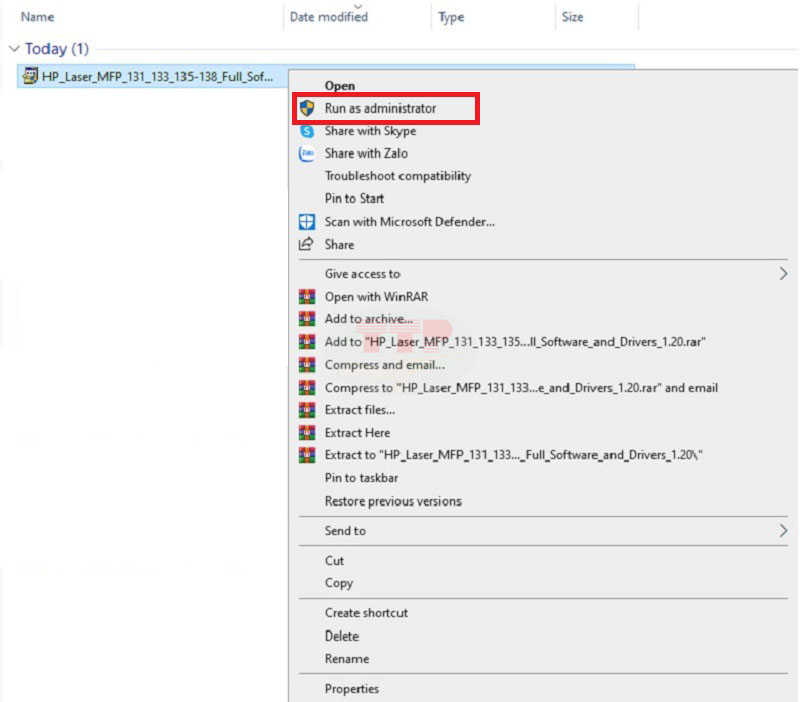Expand the Send to submenu arrow
The image size is (800, 702).
tap(783, 531)
